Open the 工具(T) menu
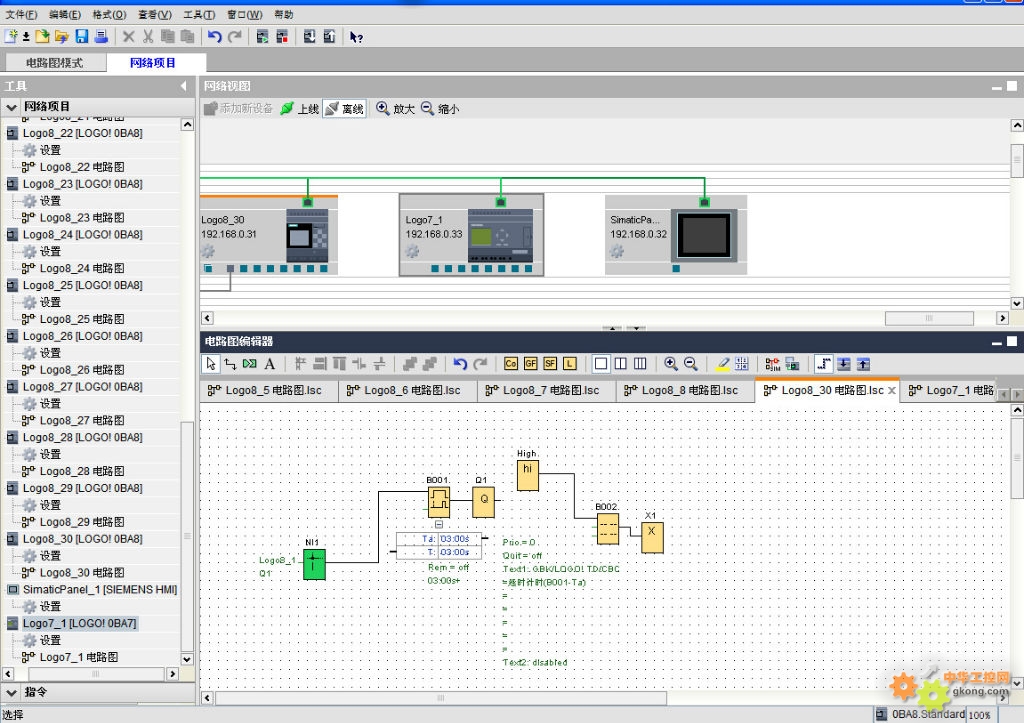 pyautogui.click(x=199, y=14)
